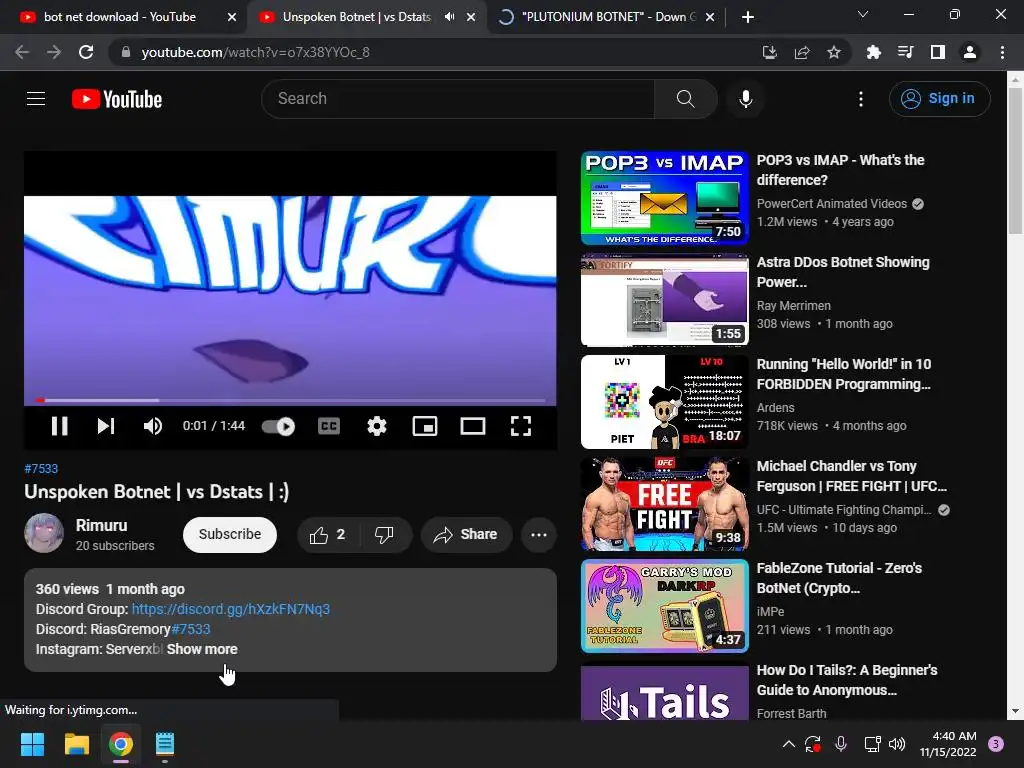1024x768 pixels.
Task: Bookmark this page with star
Action: (833, 52)
